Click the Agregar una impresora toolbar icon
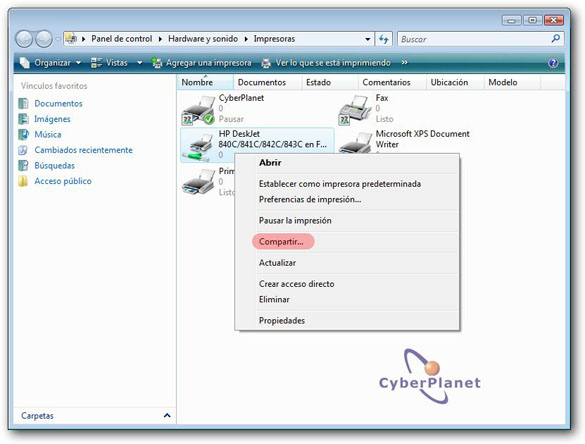Image resolution: width=585 pixels, height=444 pixels. click(x=157, y=63)
